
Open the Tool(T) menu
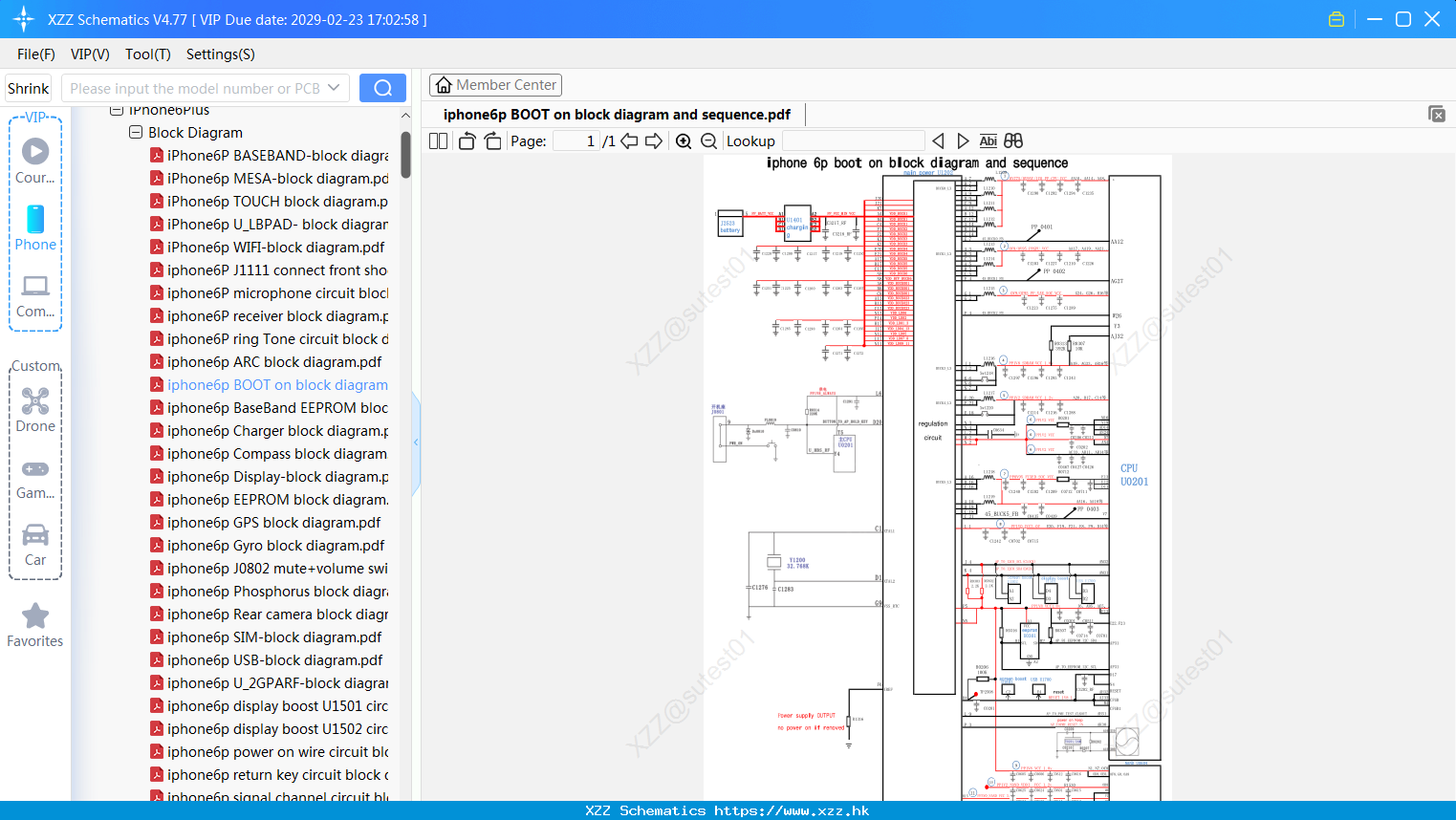point(148,54)
